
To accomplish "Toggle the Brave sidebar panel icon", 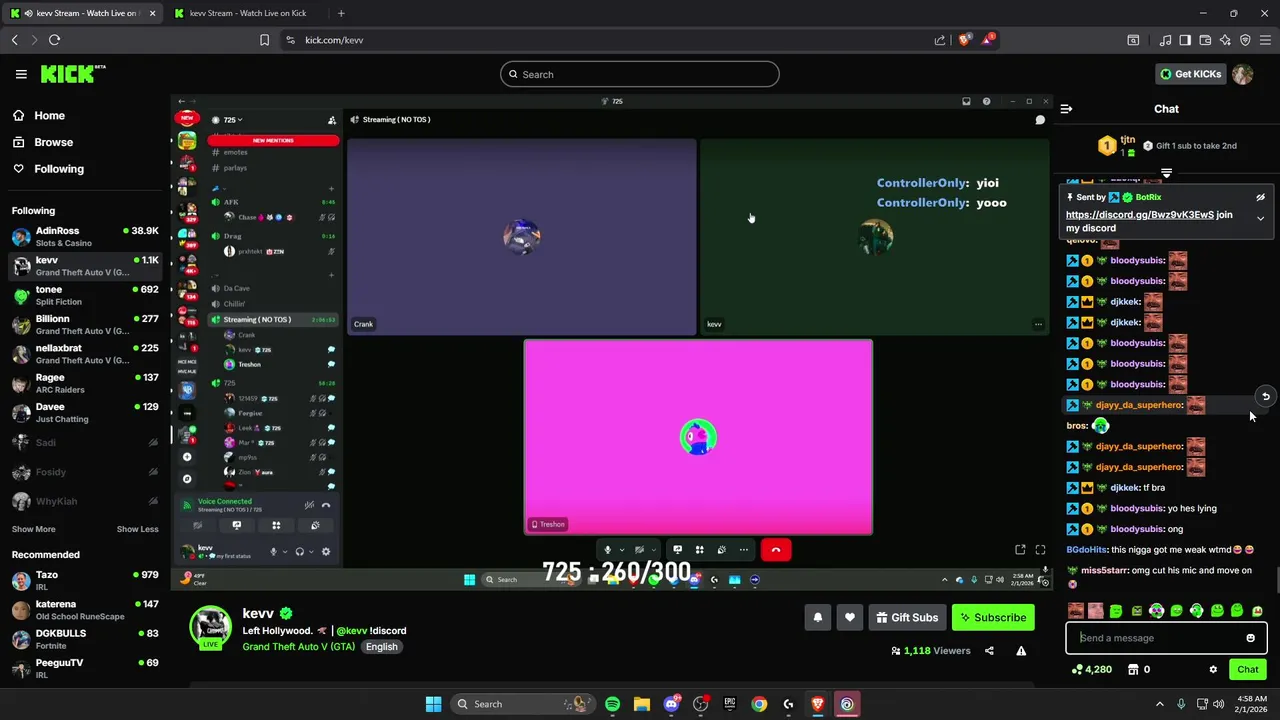I will [x=1185, y=40].
